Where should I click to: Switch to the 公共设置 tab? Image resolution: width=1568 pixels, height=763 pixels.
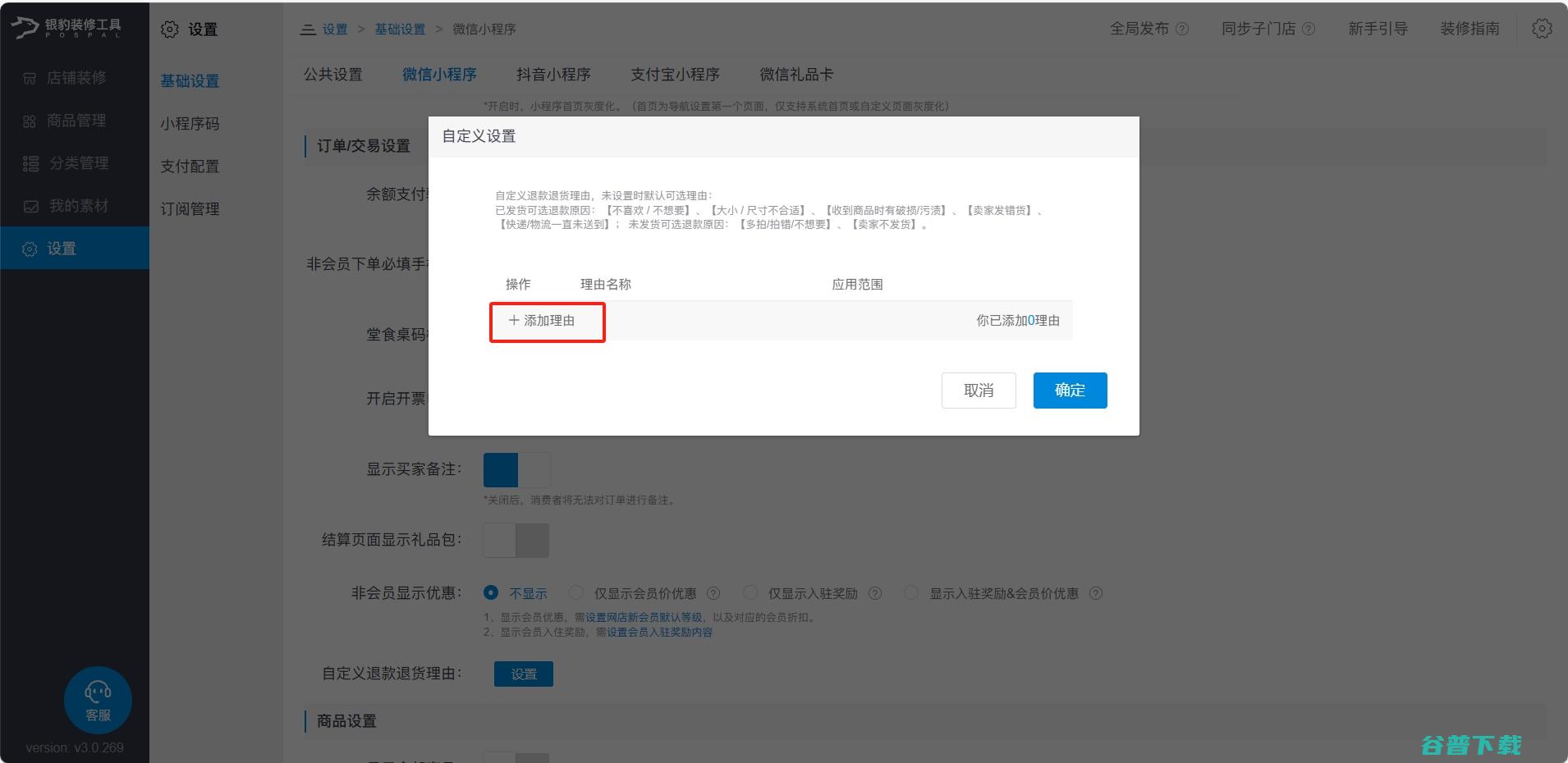[333, 75]
